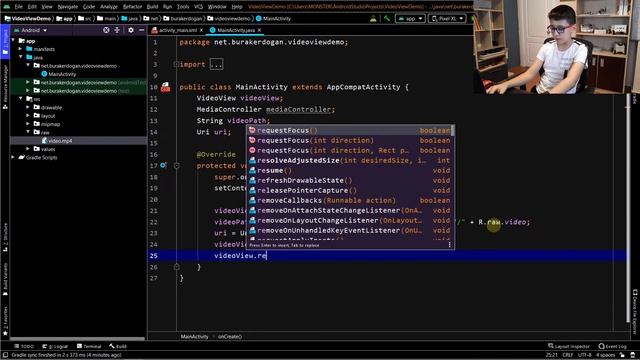Click the green Android robot icon in toolbar
This screenshot has height=360, width=640.
point(373,18)
